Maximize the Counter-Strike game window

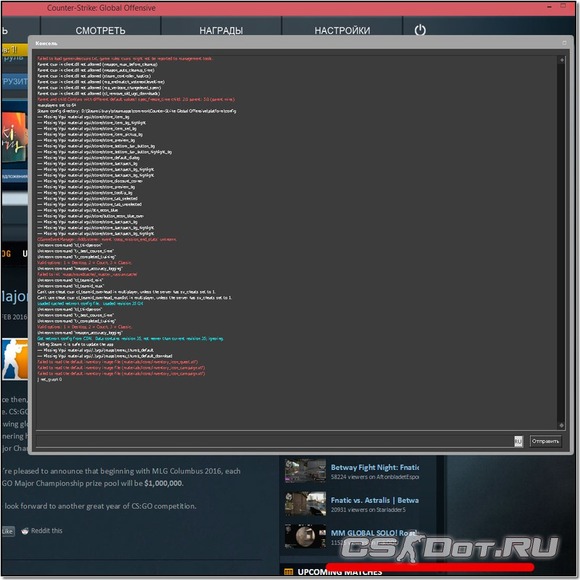tap(563, 6)
